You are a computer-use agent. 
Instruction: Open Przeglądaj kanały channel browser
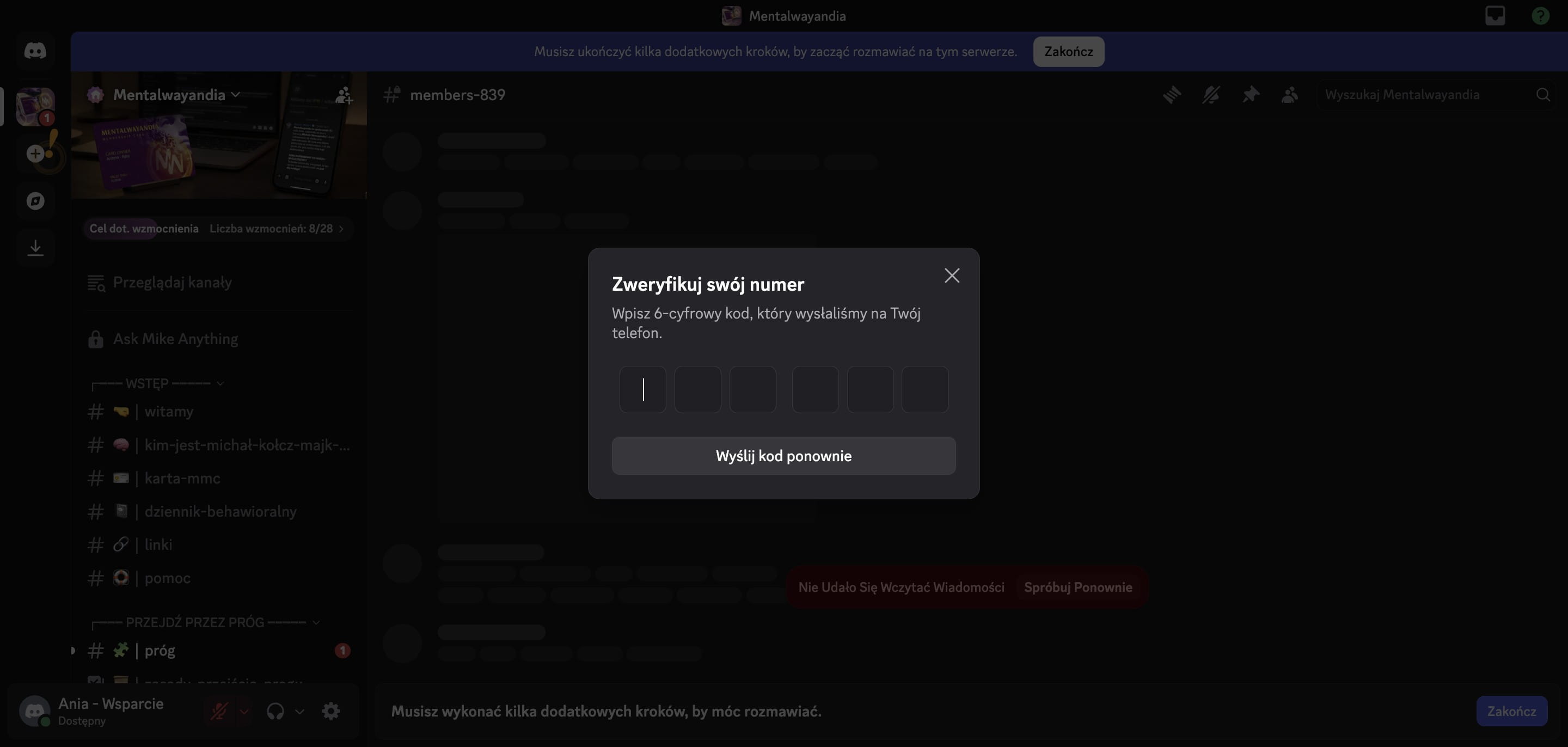(x=218, y=283)
